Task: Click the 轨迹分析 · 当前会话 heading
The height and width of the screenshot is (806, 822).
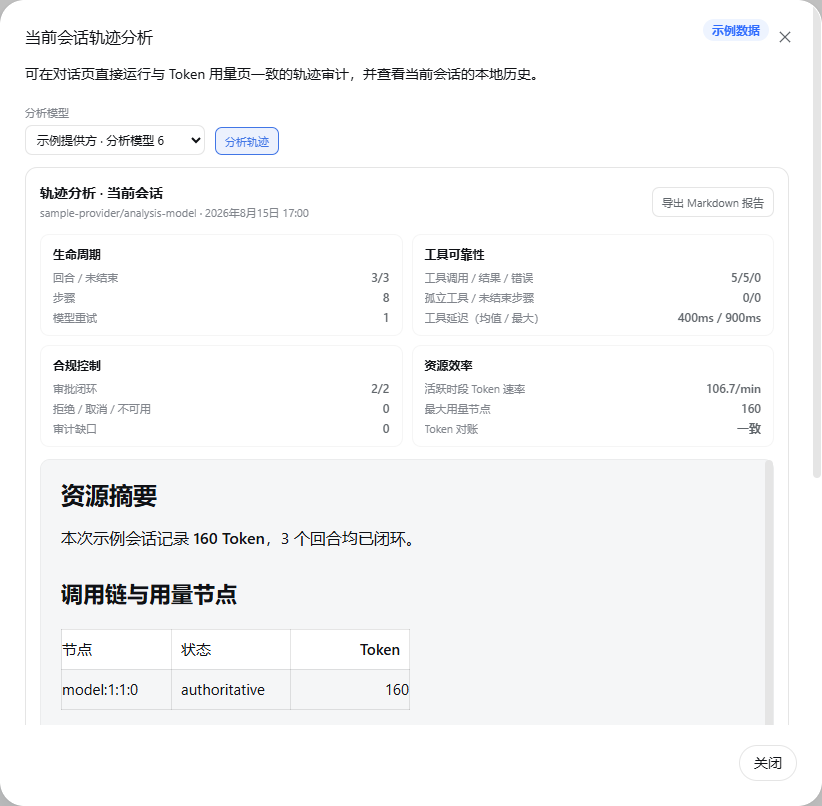Action: pyautogui.click(x=101, y=193)
